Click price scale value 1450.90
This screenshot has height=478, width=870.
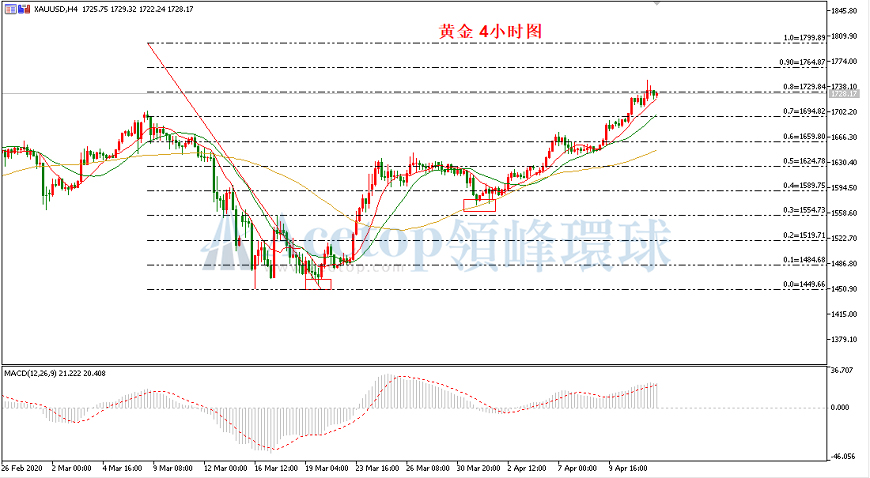coord(844,289)
